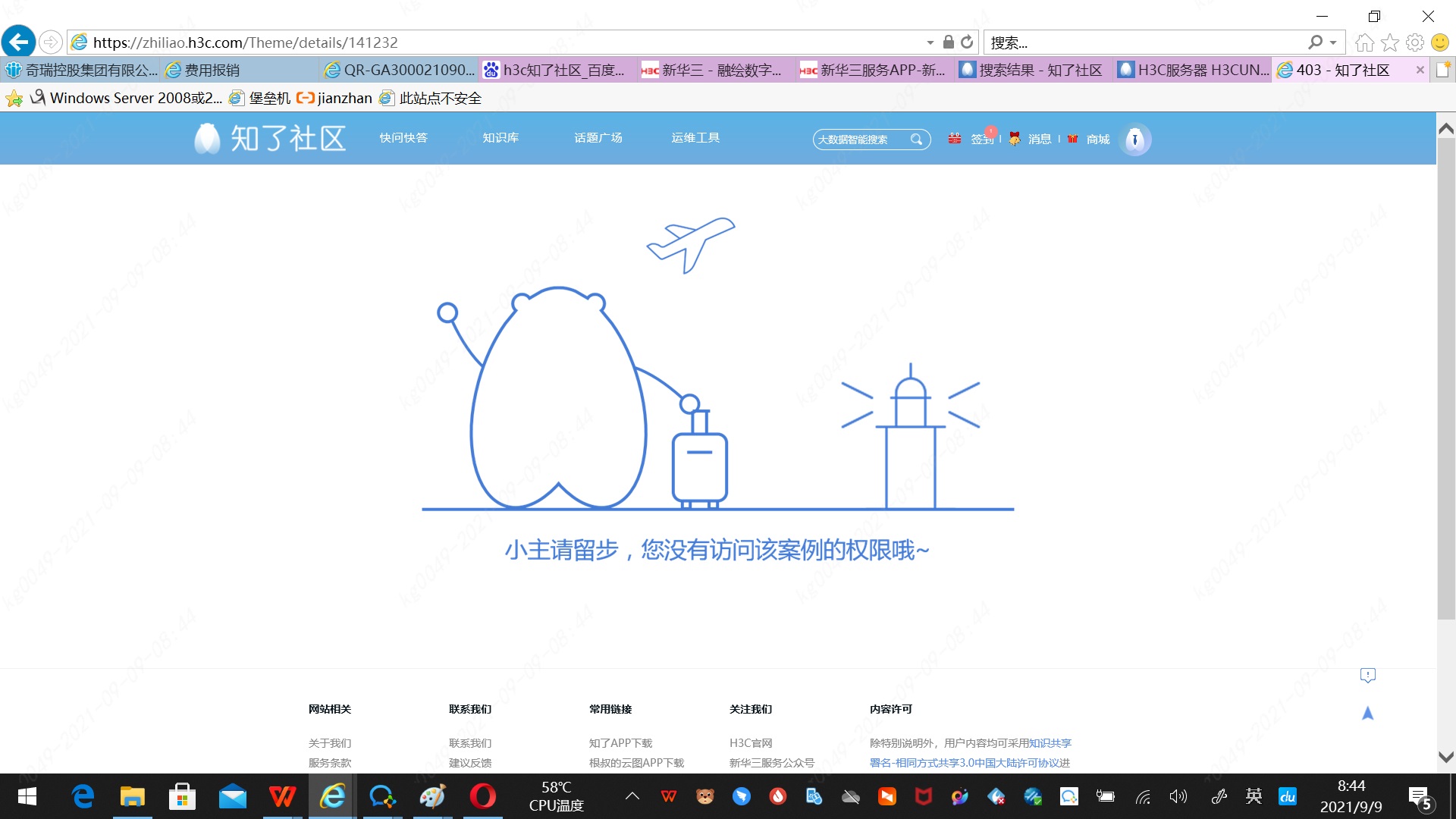Click the back-to-top arrow icon

tap(1367, 713)
